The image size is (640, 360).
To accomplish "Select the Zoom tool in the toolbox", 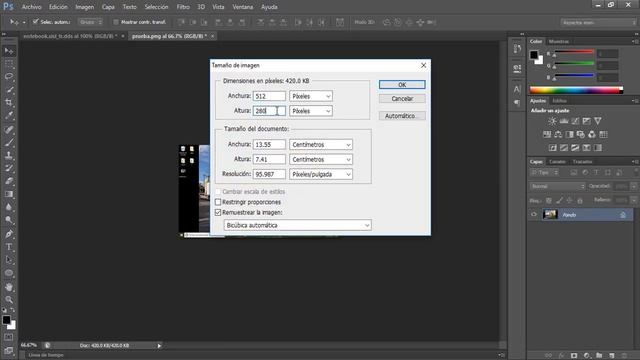I will (9, 300).
